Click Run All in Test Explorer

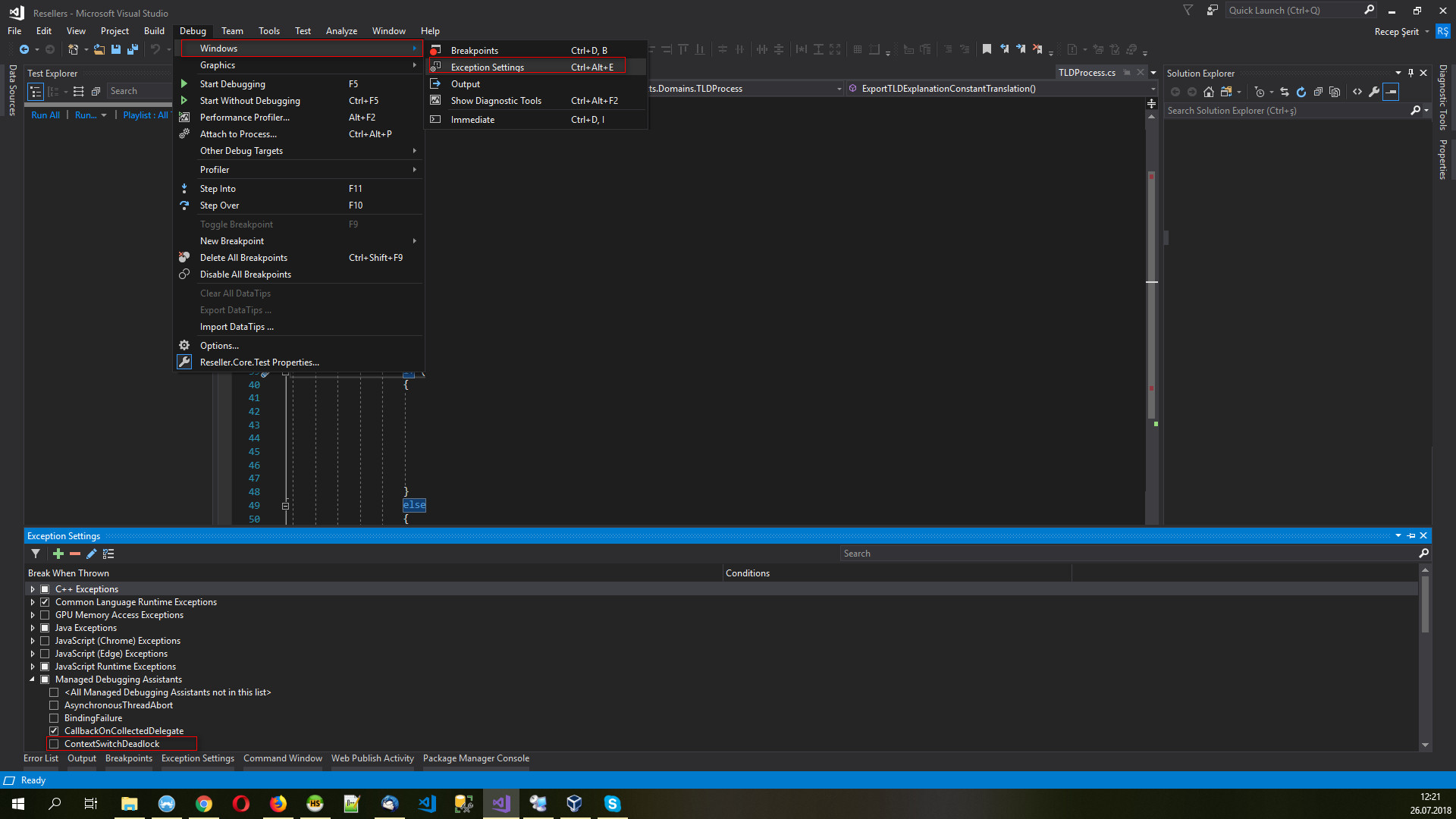(x=45, y=115)
